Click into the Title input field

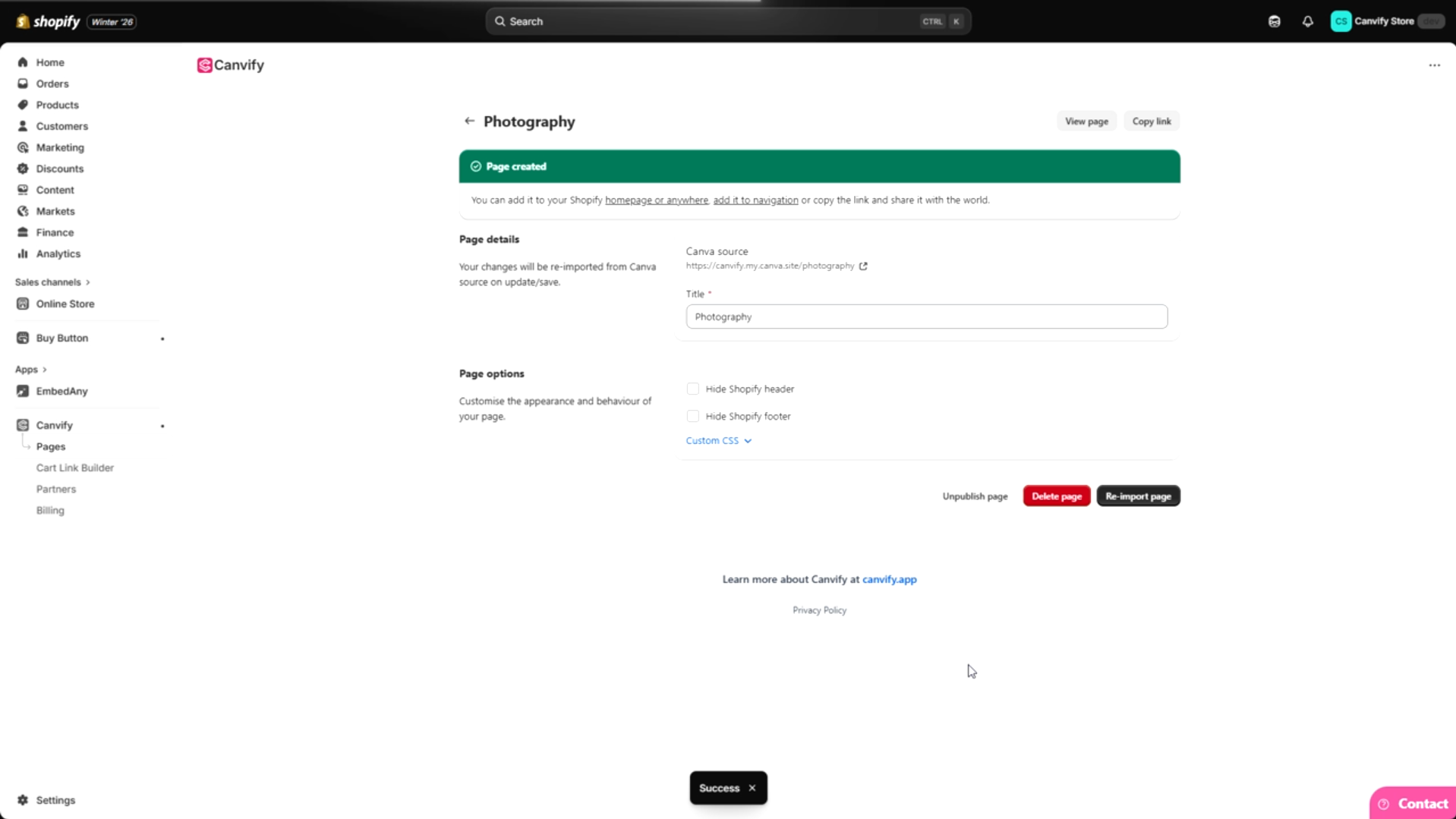pyautogui.click(x=926, y=317)
